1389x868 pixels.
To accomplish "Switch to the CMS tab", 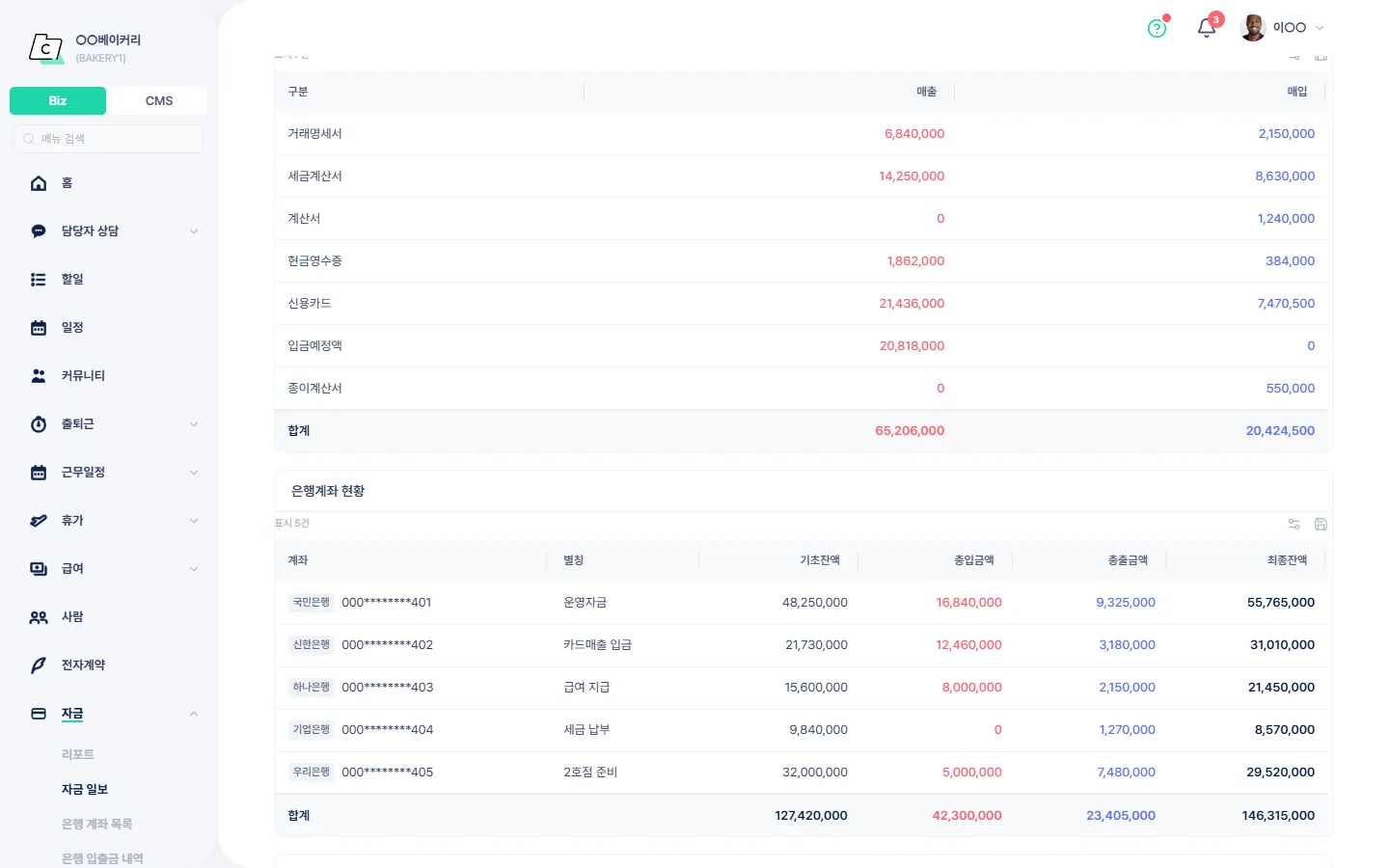I will point(159,101).
